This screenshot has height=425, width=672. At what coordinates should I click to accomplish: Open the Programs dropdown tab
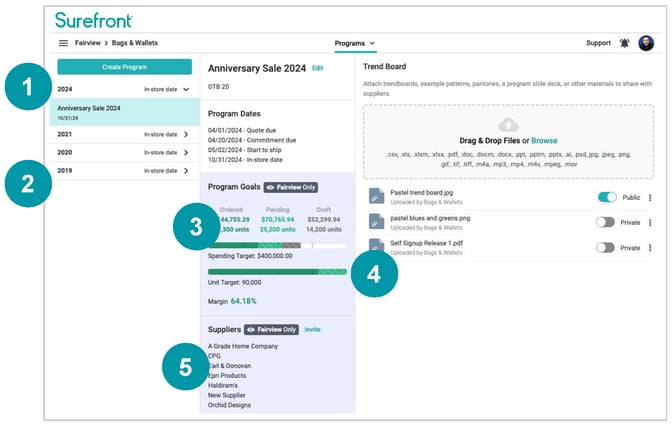355,44
